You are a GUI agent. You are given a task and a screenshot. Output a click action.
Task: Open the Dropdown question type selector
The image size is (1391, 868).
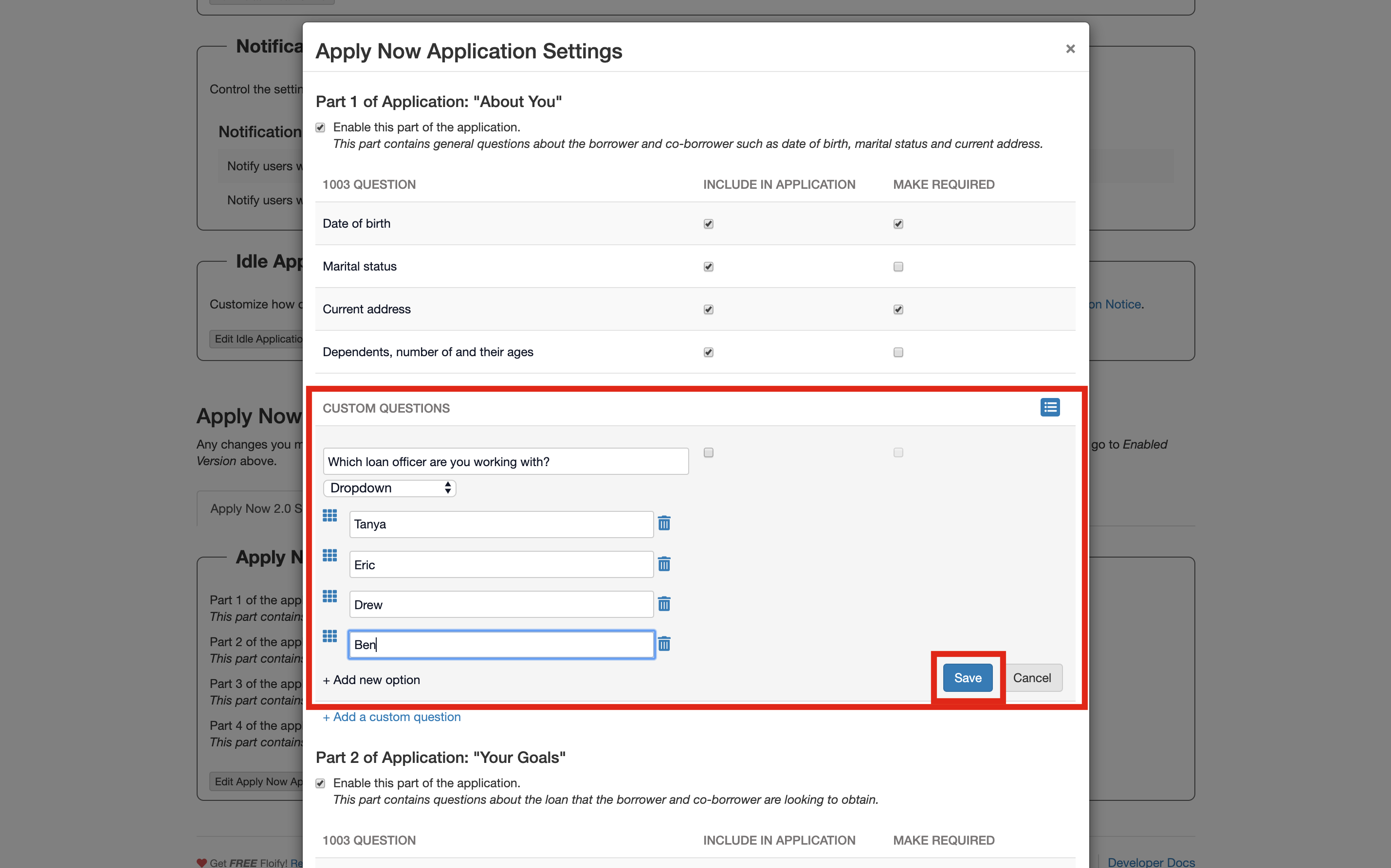coord(389,488)
